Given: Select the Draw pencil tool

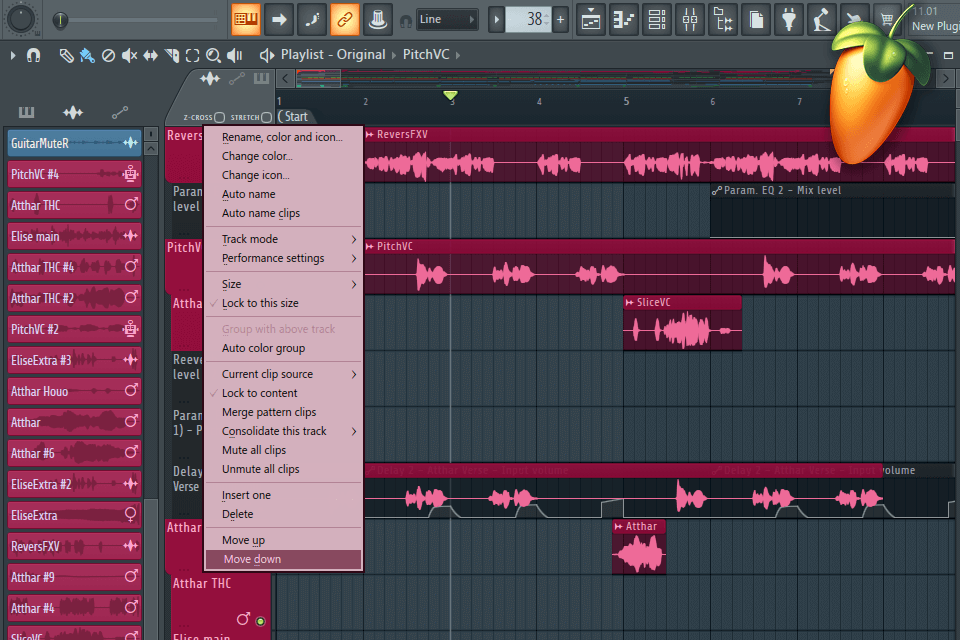Looking at the screenshot, I should (66, 56).
